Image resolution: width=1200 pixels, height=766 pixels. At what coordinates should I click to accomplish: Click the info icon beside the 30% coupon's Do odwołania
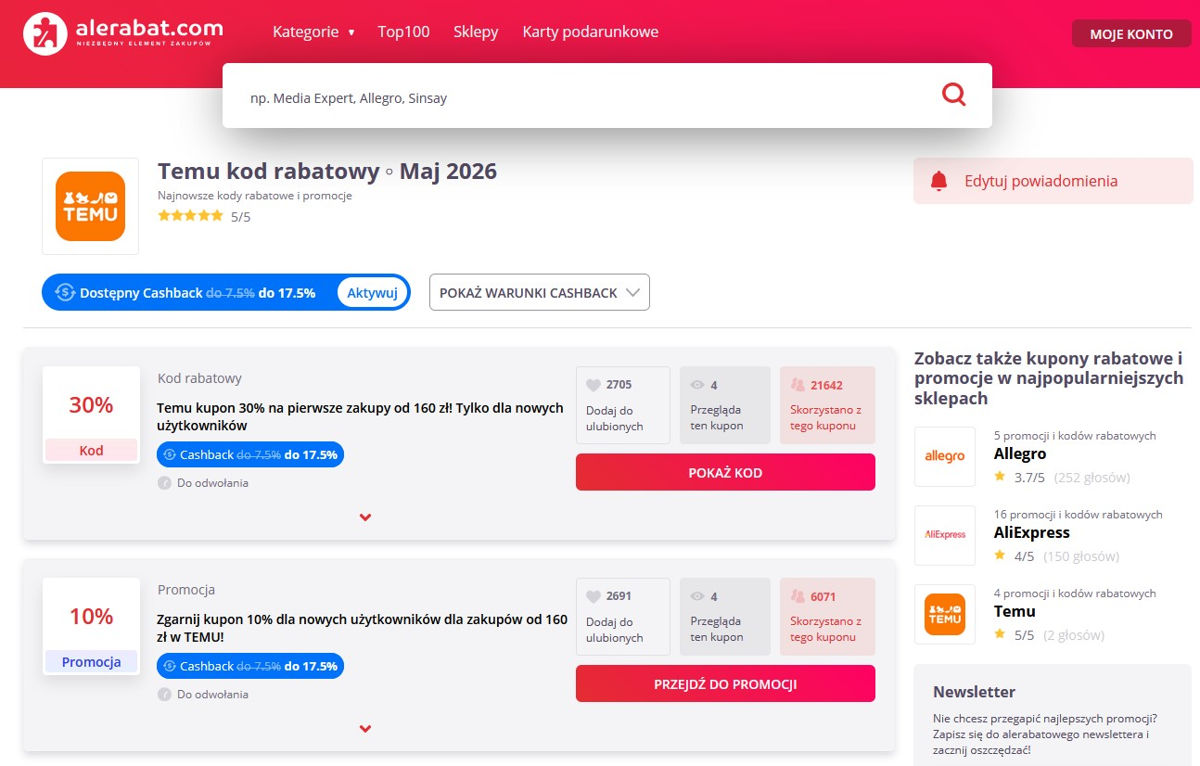tap(165, 483)
